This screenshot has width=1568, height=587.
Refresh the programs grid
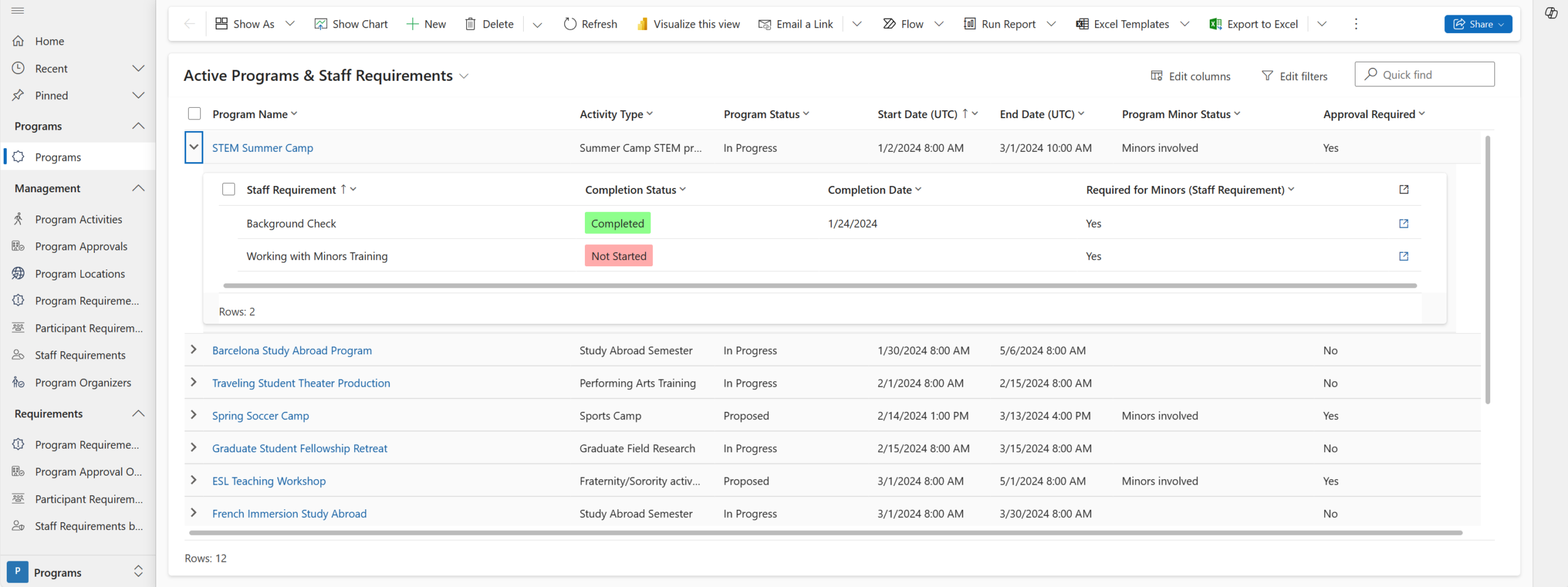click(x=590, y=24)
